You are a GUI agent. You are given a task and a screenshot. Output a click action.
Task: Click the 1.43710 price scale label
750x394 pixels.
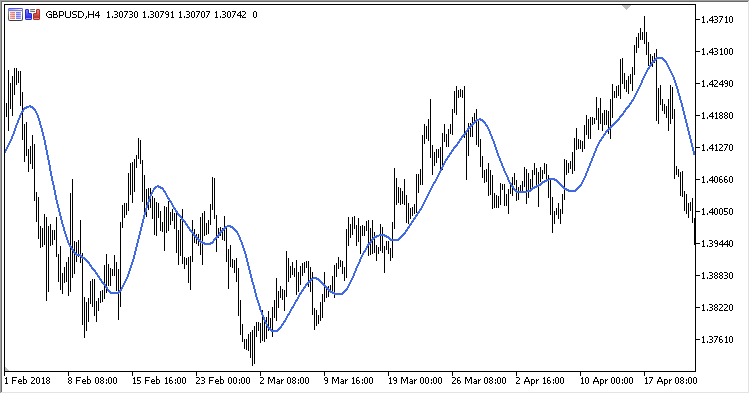click(x=717, y=20)
